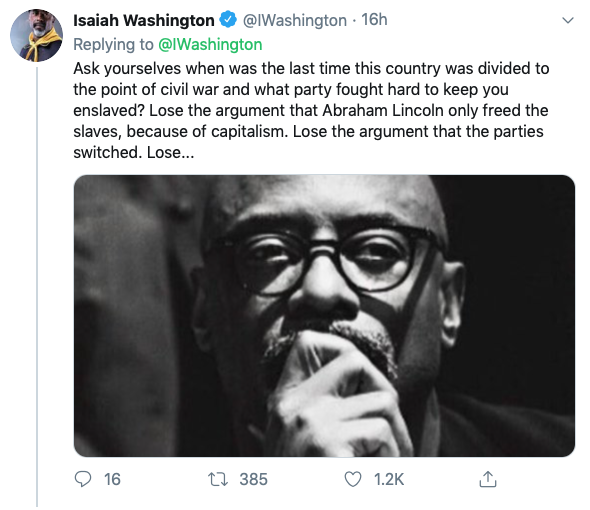Click the 16 replies count
The image size is (590, 510).
pyautogui.click(x=112, y=480)
